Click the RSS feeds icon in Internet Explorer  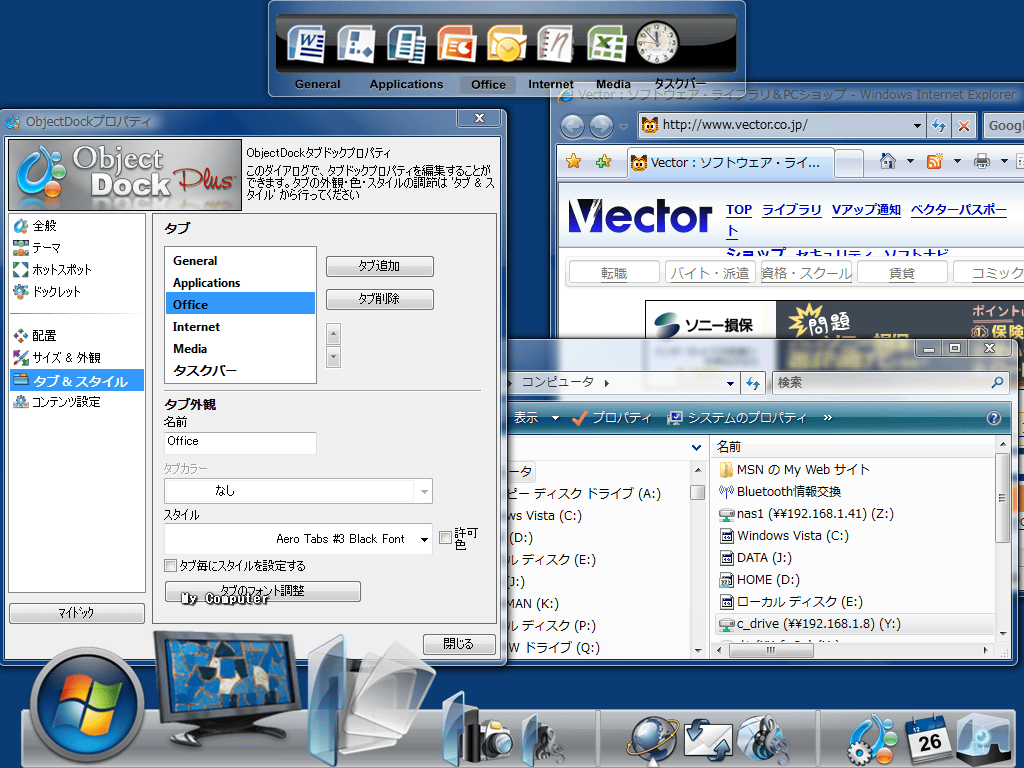point(935,161)
